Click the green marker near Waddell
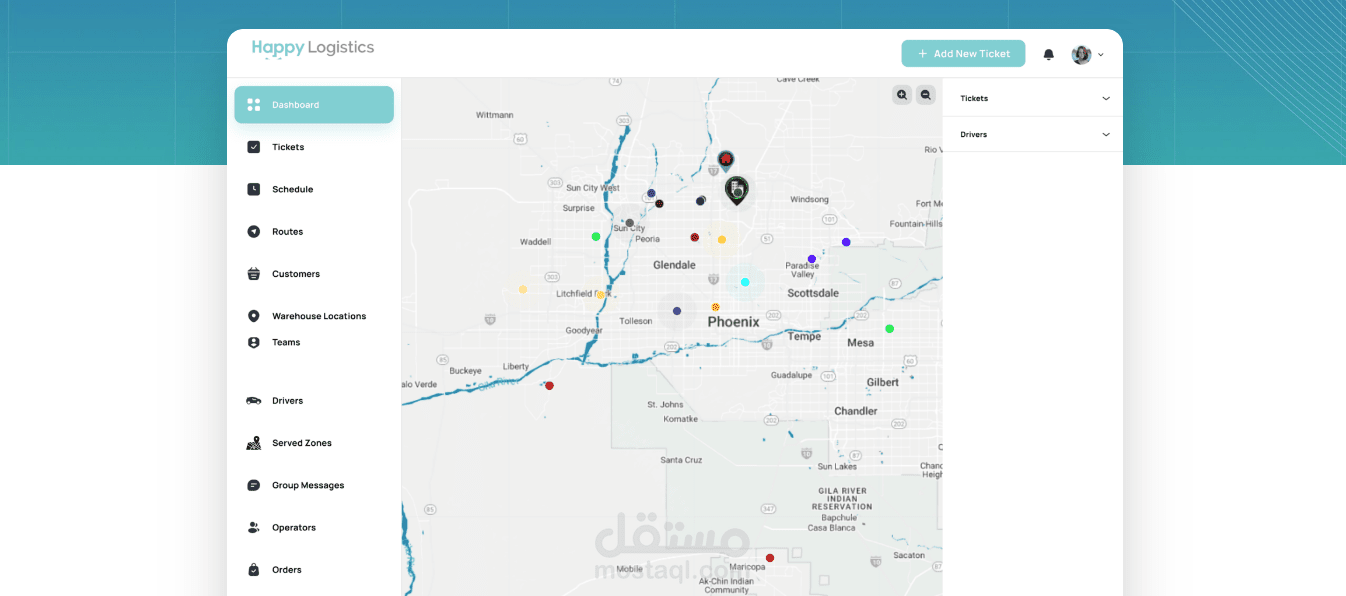Viewport: 1346px width, 596px height. pos(596,237)
